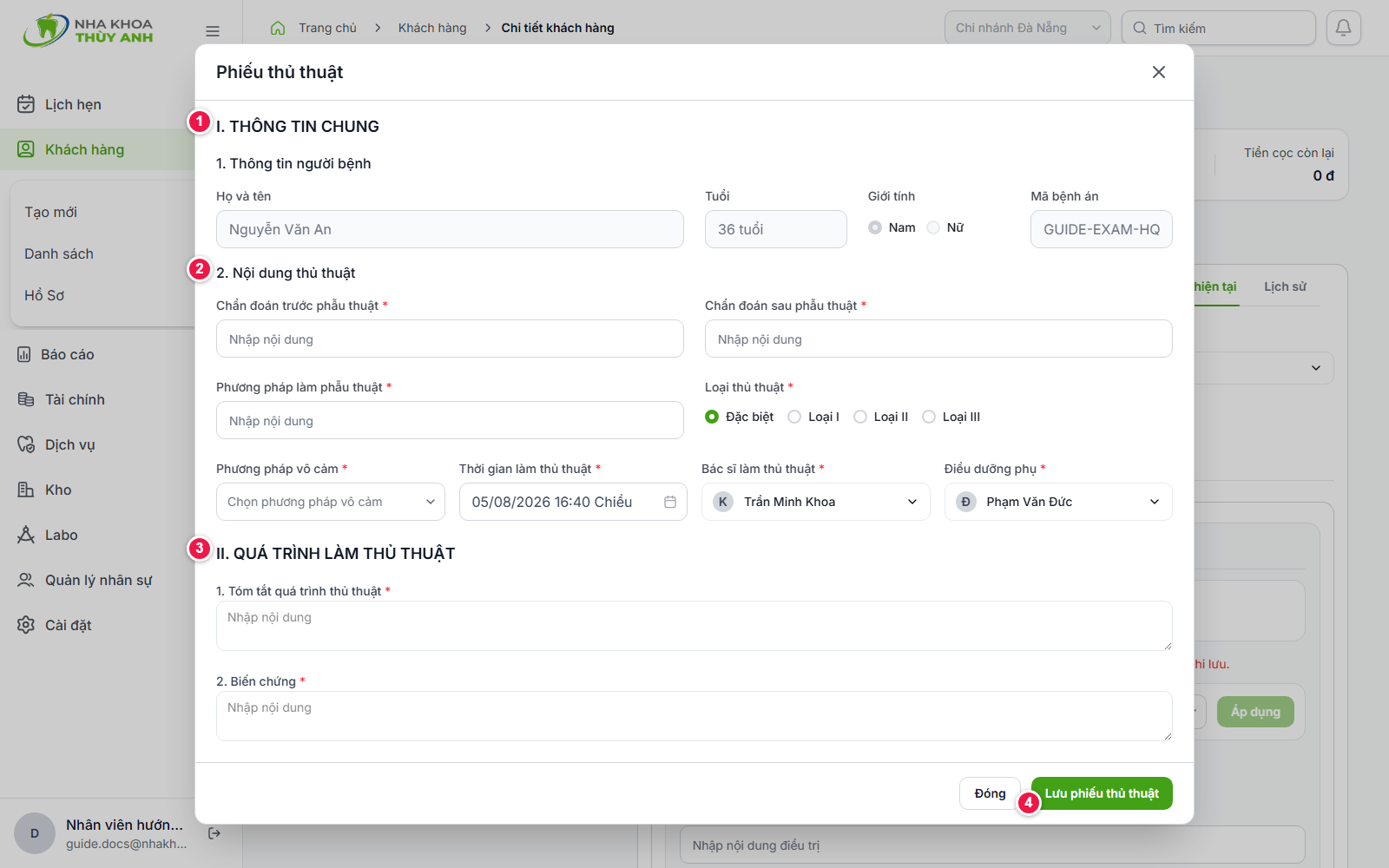The height and width of the screenshot is (868, 1389).
Task: Click the home icon in breadcrumb
Action: (x=278, y=28)
